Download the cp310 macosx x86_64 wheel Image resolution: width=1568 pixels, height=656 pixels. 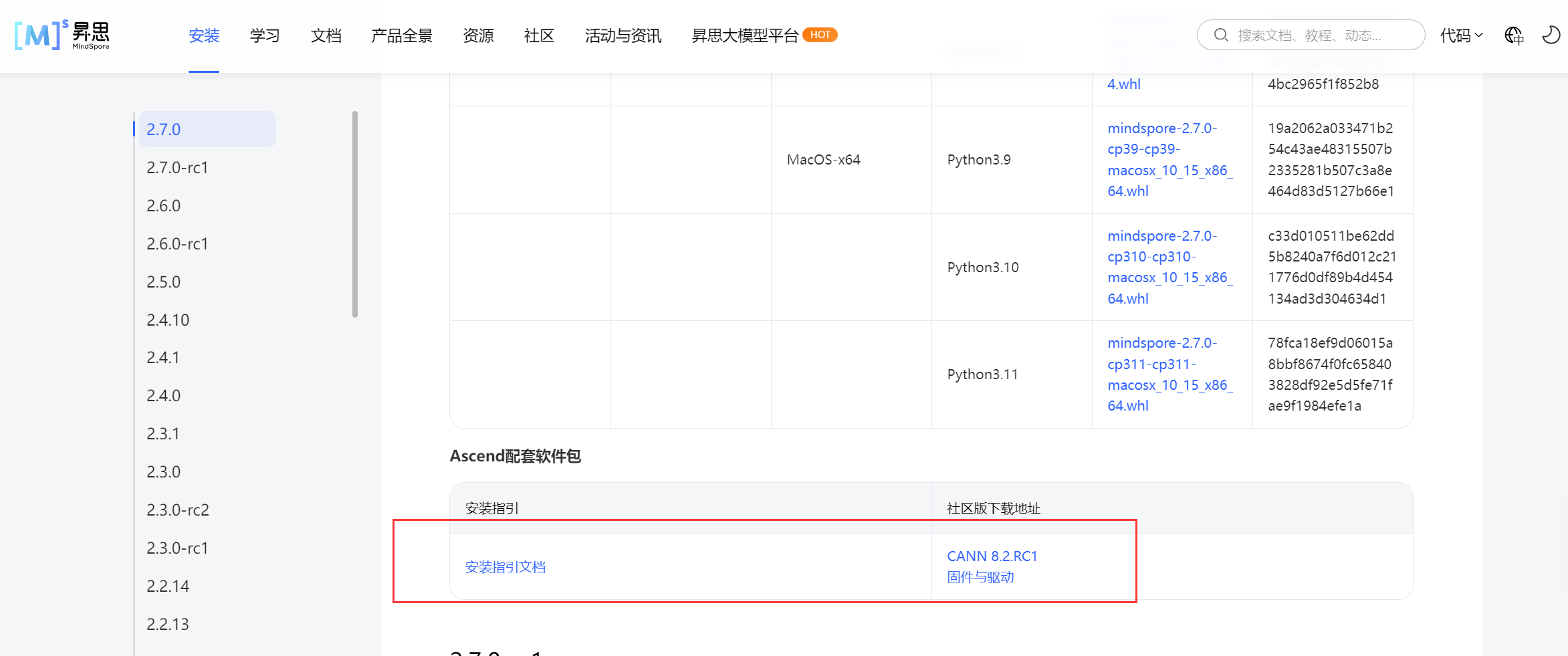pyautogui.click(x=1170, y=267)
